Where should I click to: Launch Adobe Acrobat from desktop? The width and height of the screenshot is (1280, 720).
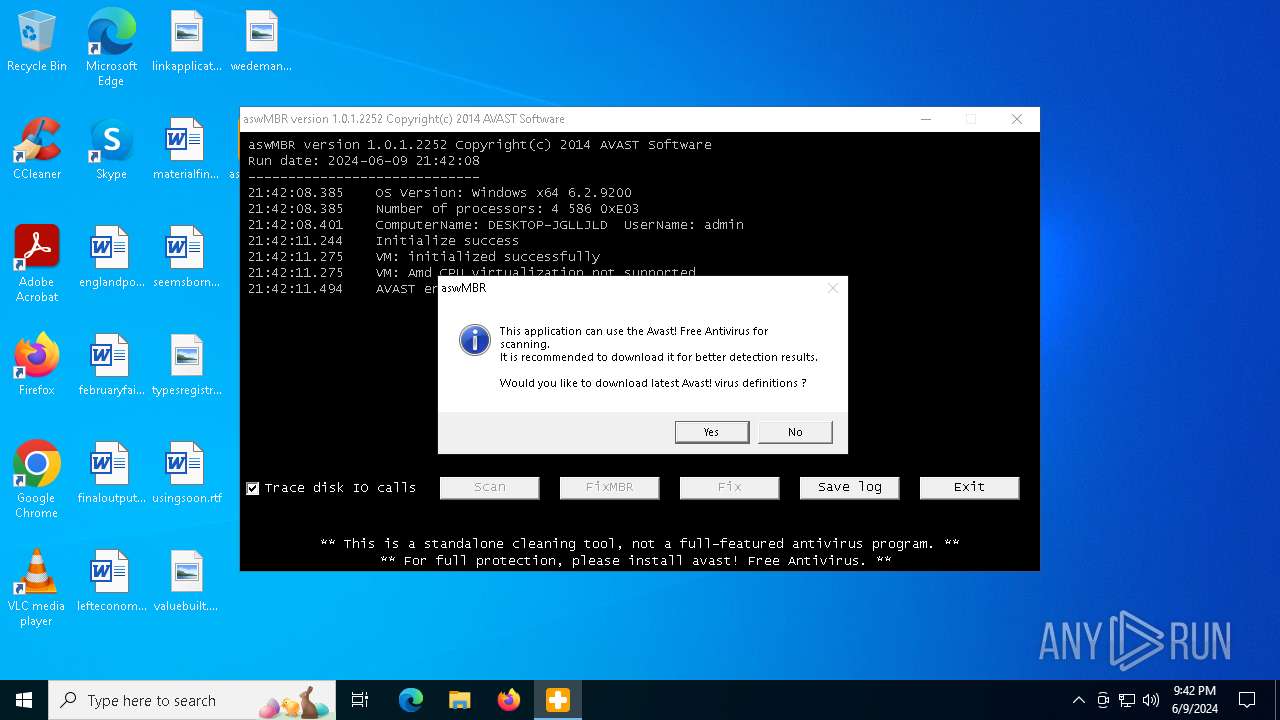37,264
